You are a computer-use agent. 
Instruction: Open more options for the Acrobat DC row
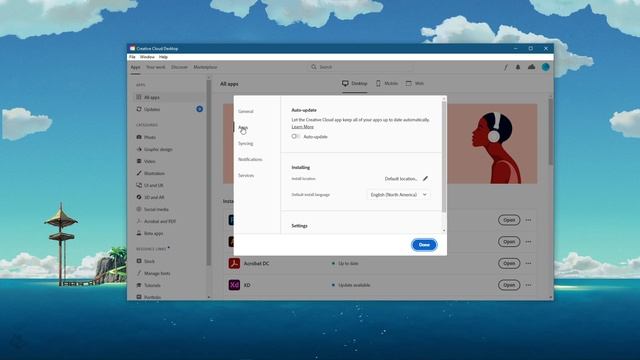click(528, 263)
